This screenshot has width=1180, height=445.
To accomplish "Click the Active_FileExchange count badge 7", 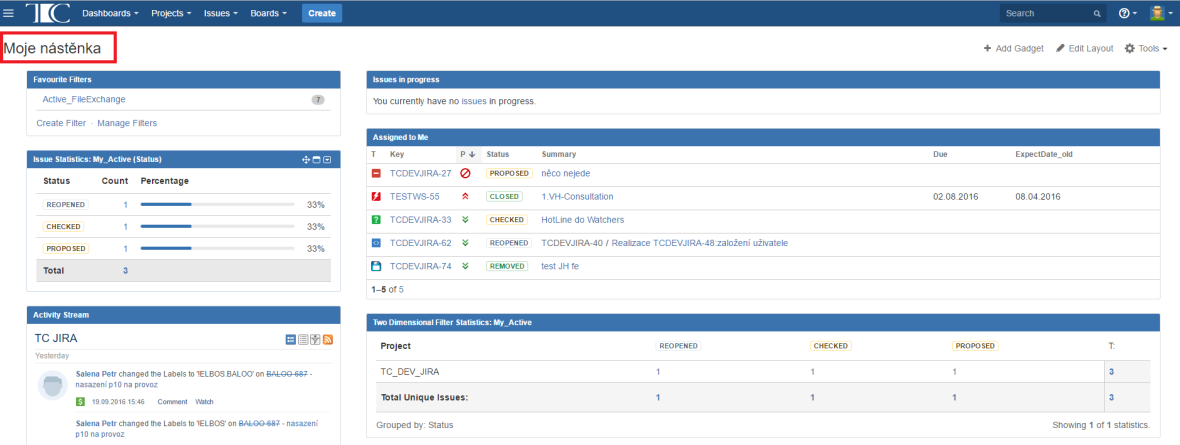I will pos(318,99).
